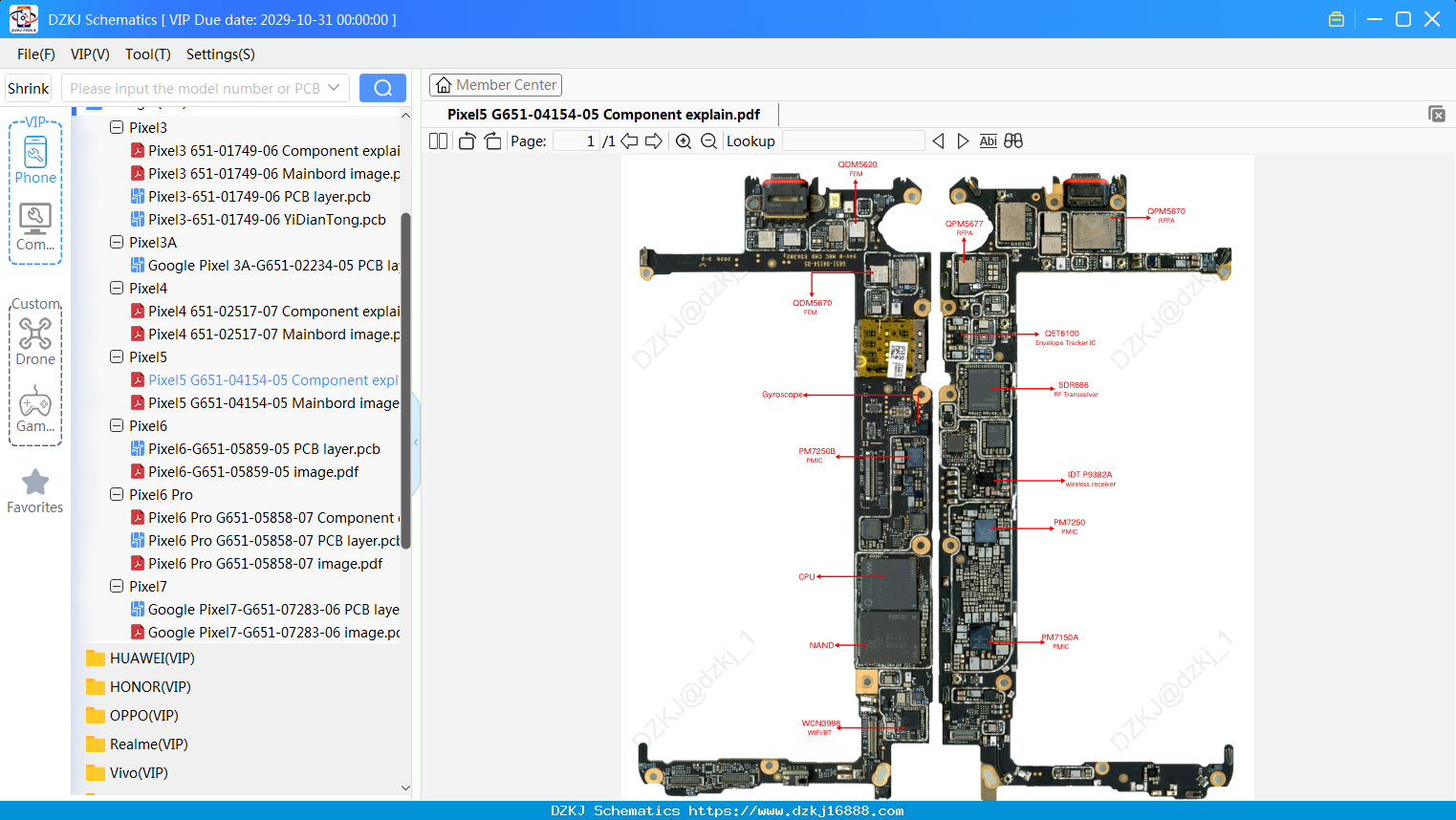The image size is (1456, 820).
Task: Find next lookup match
Action: point(963,141)
